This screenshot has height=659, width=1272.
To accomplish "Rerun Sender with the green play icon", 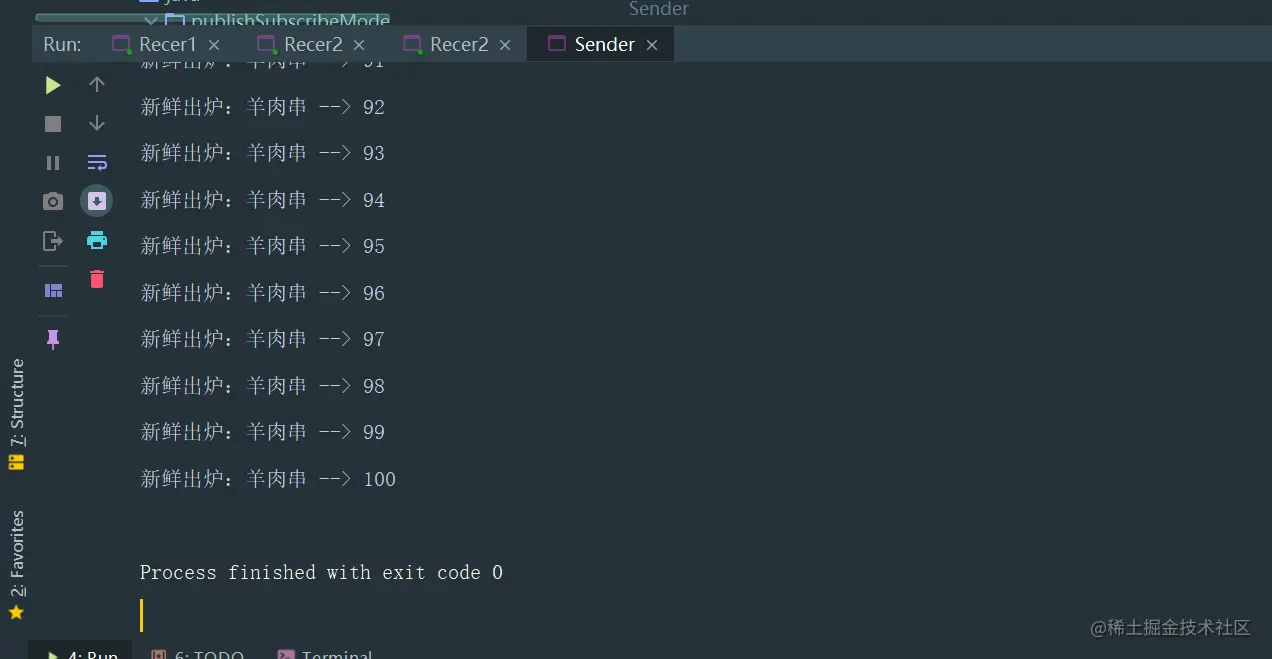I will click(x=53, y=86).
